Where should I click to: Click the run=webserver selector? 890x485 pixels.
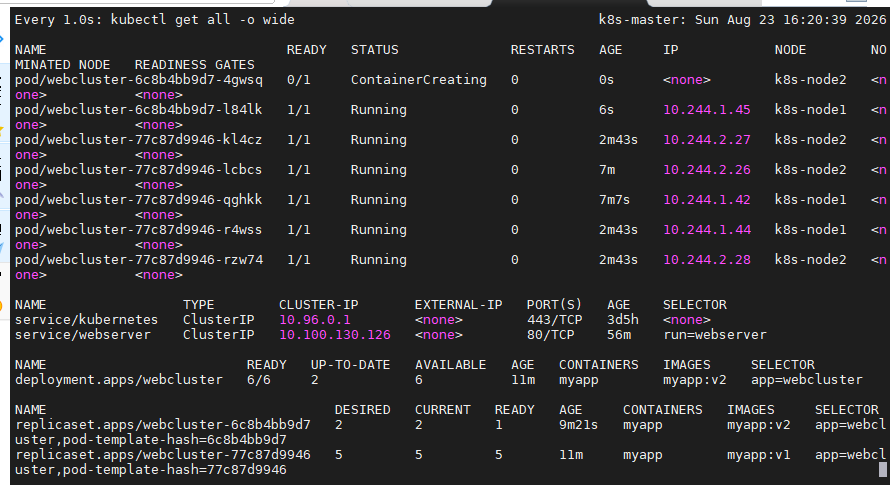pos(715,335)
